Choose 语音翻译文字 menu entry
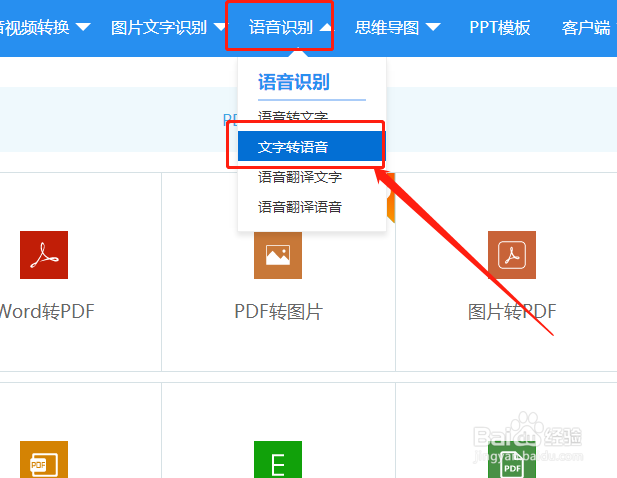The height and width of the screenshot is (478, 617). point(300,177)
